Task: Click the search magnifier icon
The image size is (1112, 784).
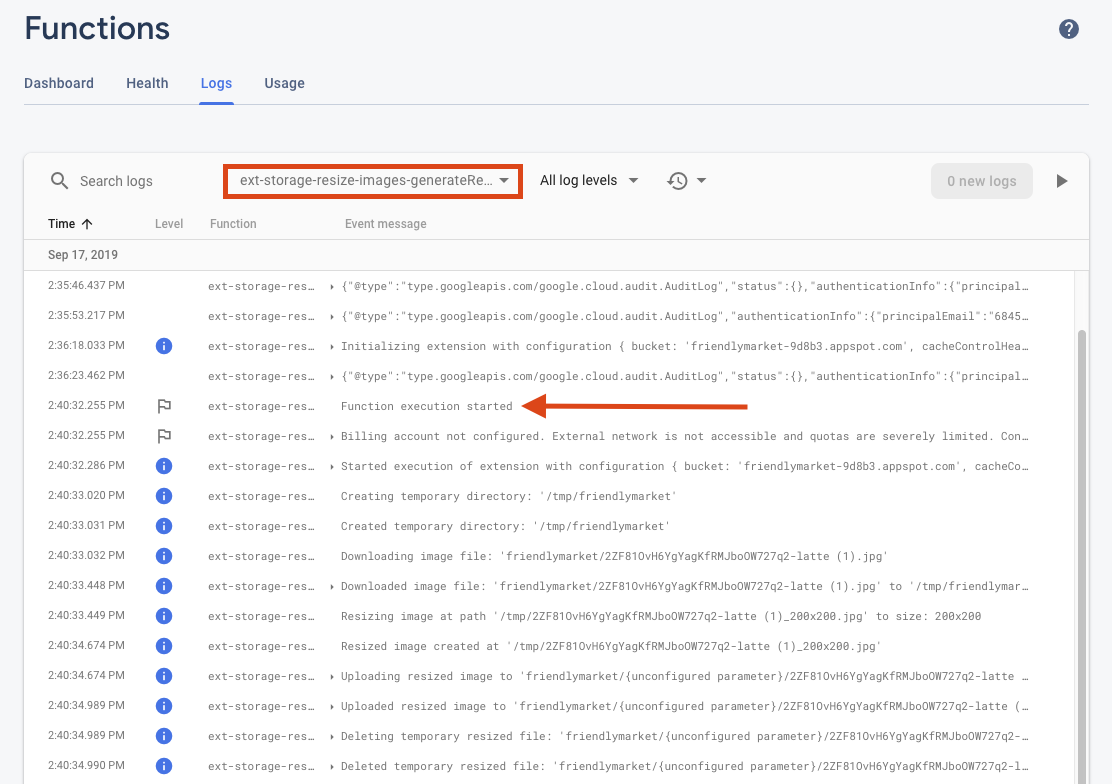Action: tap(60, 181)
